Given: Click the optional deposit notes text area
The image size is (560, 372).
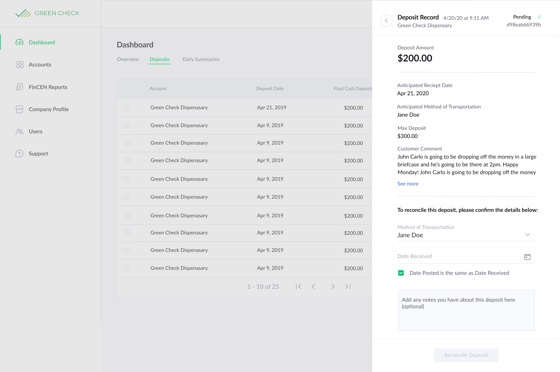Looking at the screenshot, I should click(x=466, y=310).
